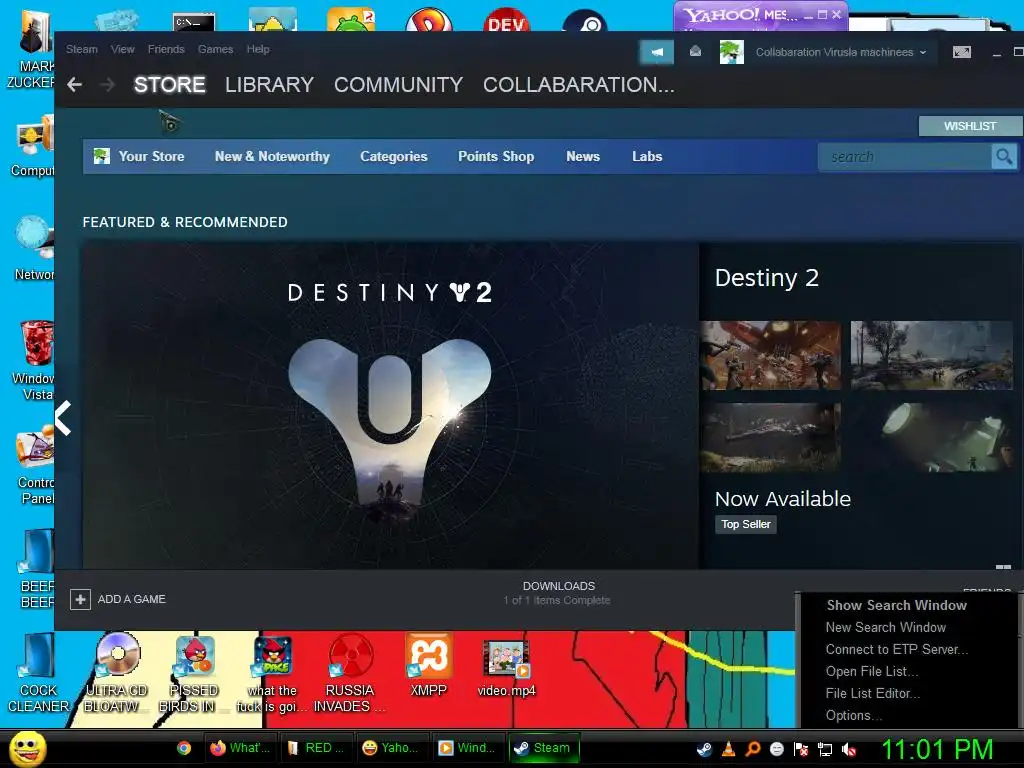Viewport: 1024px width, 768px height.
Task: Open the Control Panel desktop icon
Action: click(x=35, y=465)
